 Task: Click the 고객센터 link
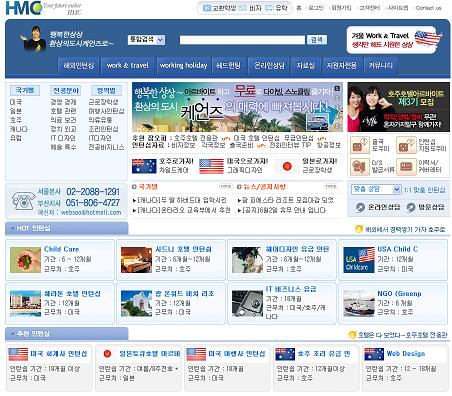pyautogui.click(x=369, y=8)
